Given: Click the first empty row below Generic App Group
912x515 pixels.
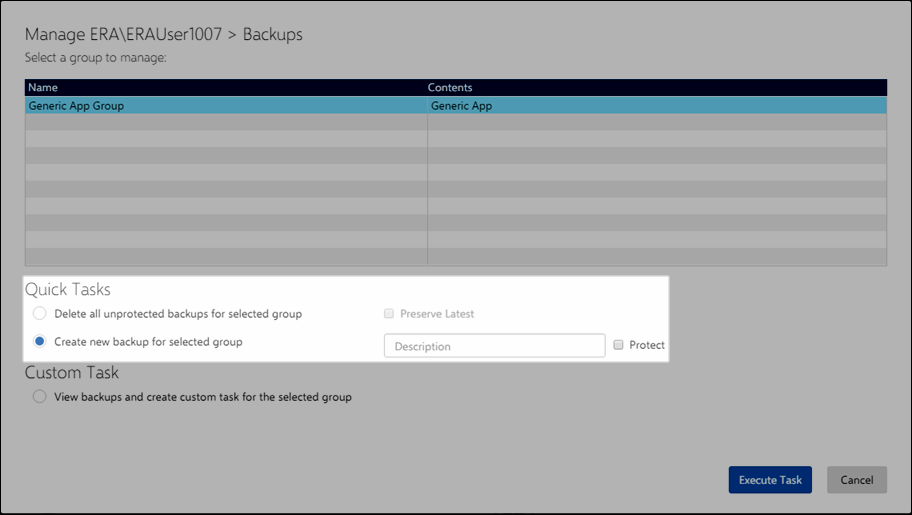Looking at the screenshot, I should click(226, 122).
